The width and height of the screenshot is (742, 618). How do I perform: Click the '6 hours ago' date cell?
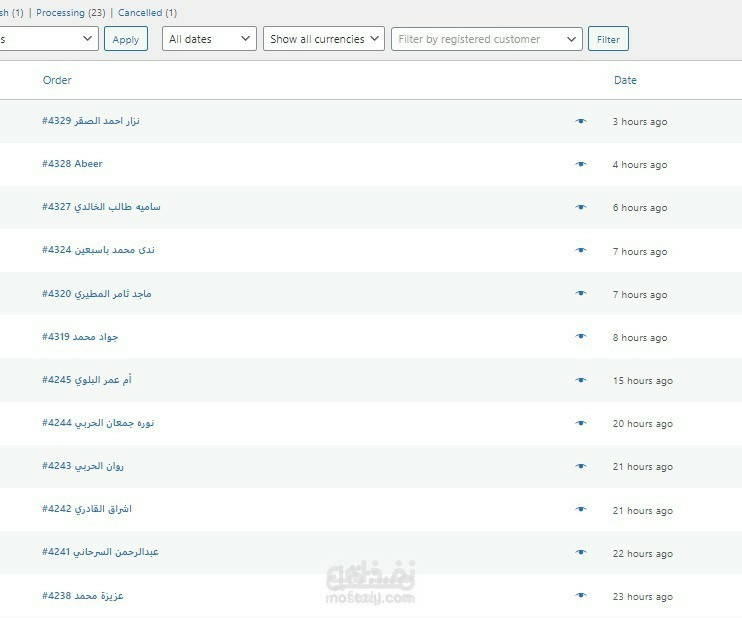pos(640,208)
